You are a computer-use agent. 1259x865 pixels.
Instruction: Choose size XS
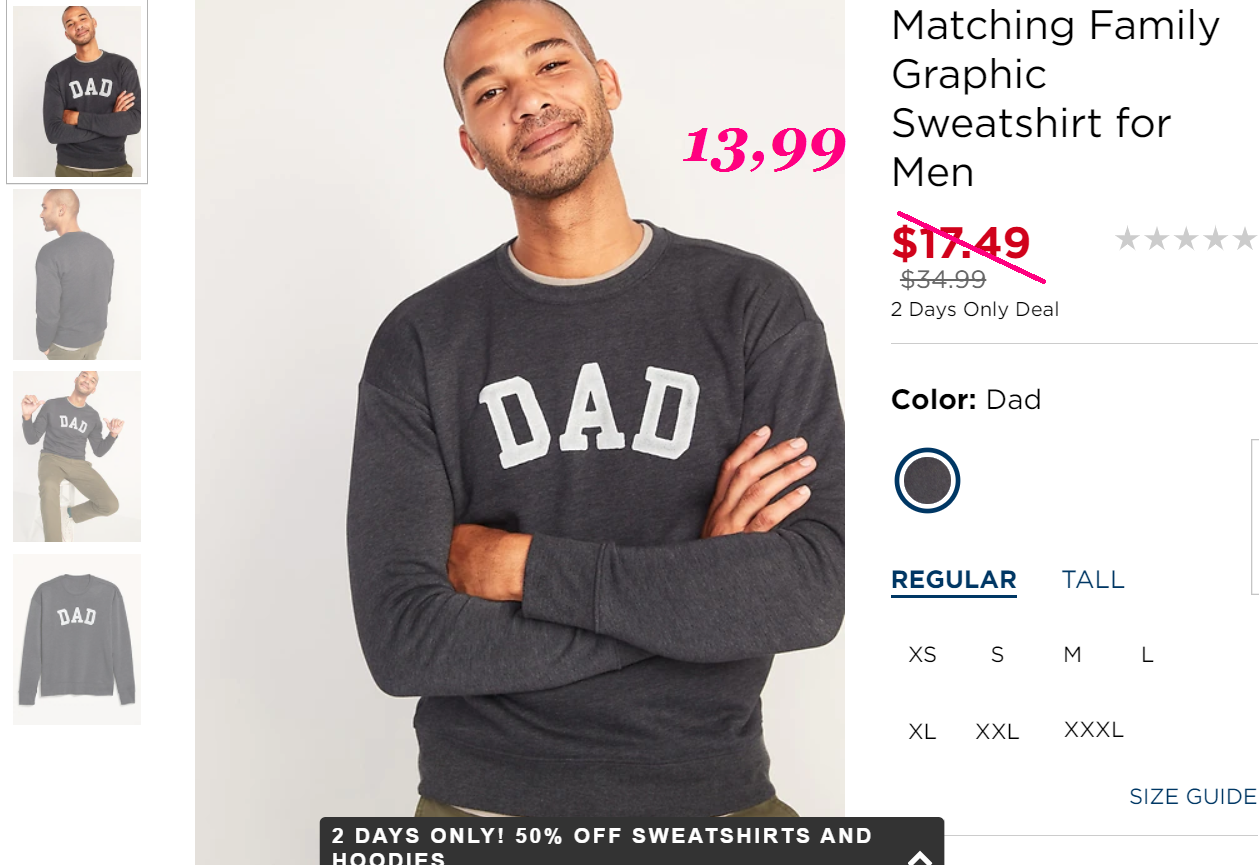(x=922, y=655)
